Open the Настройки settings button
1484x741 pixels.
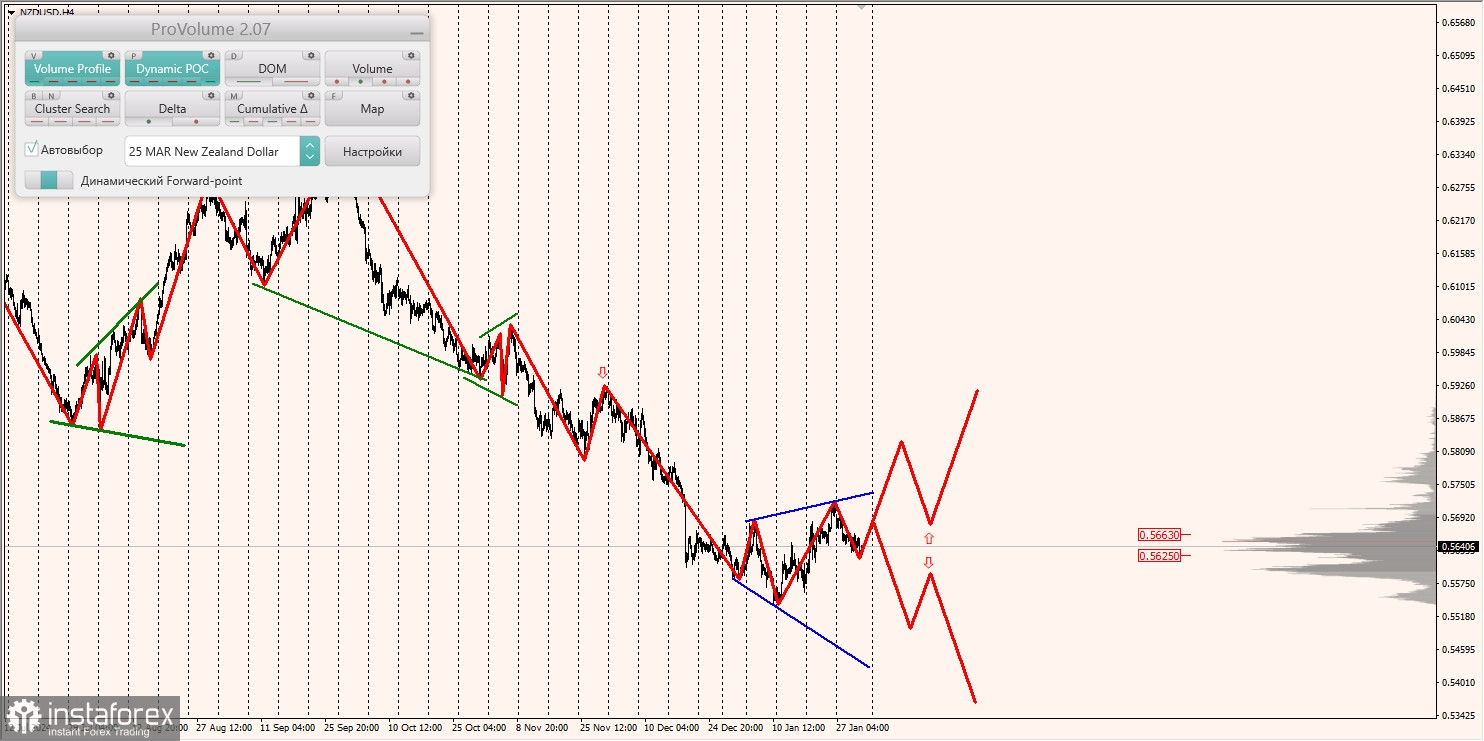(372, 151)
